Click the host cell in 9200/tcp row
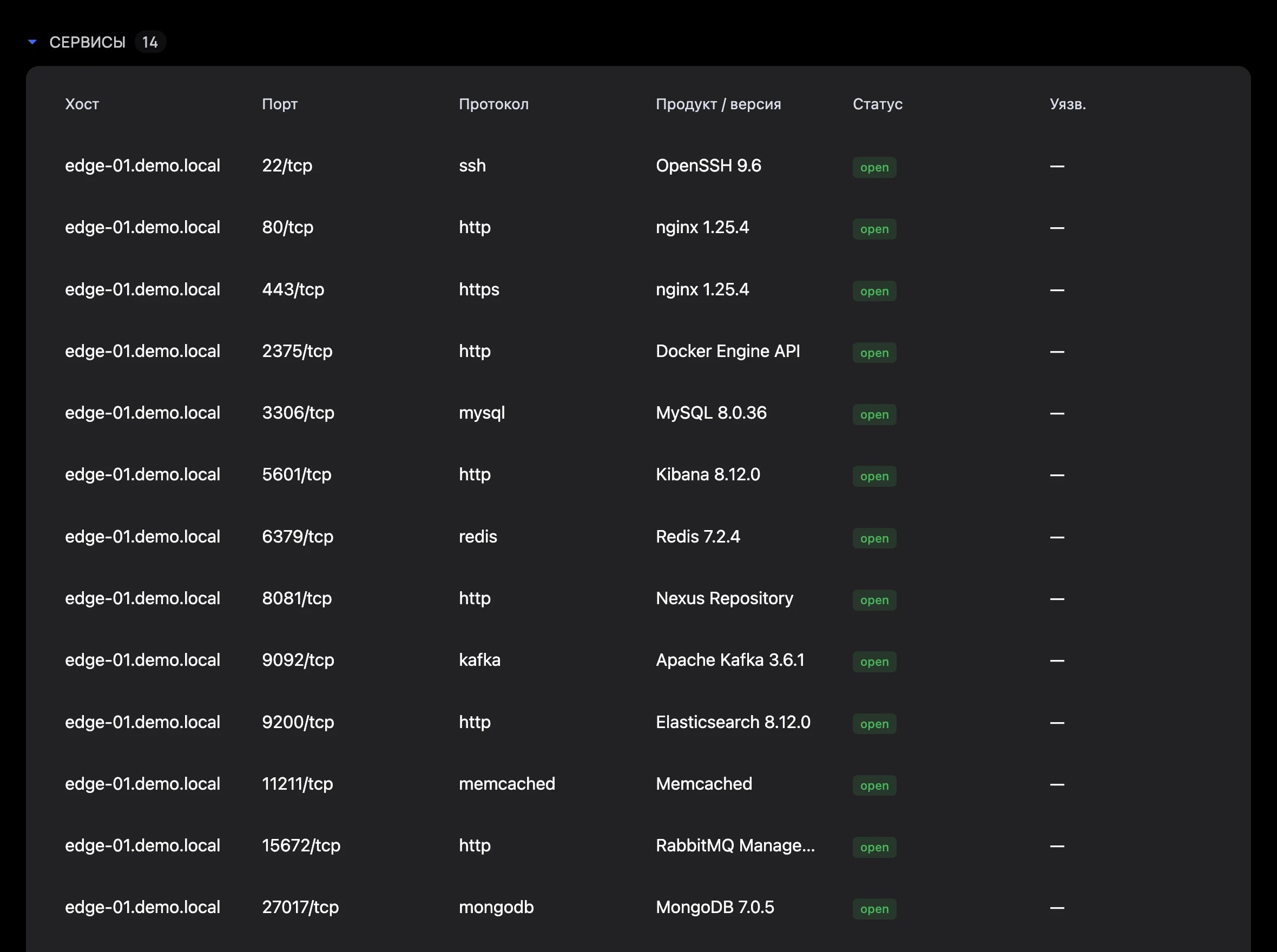 (142, 722)
